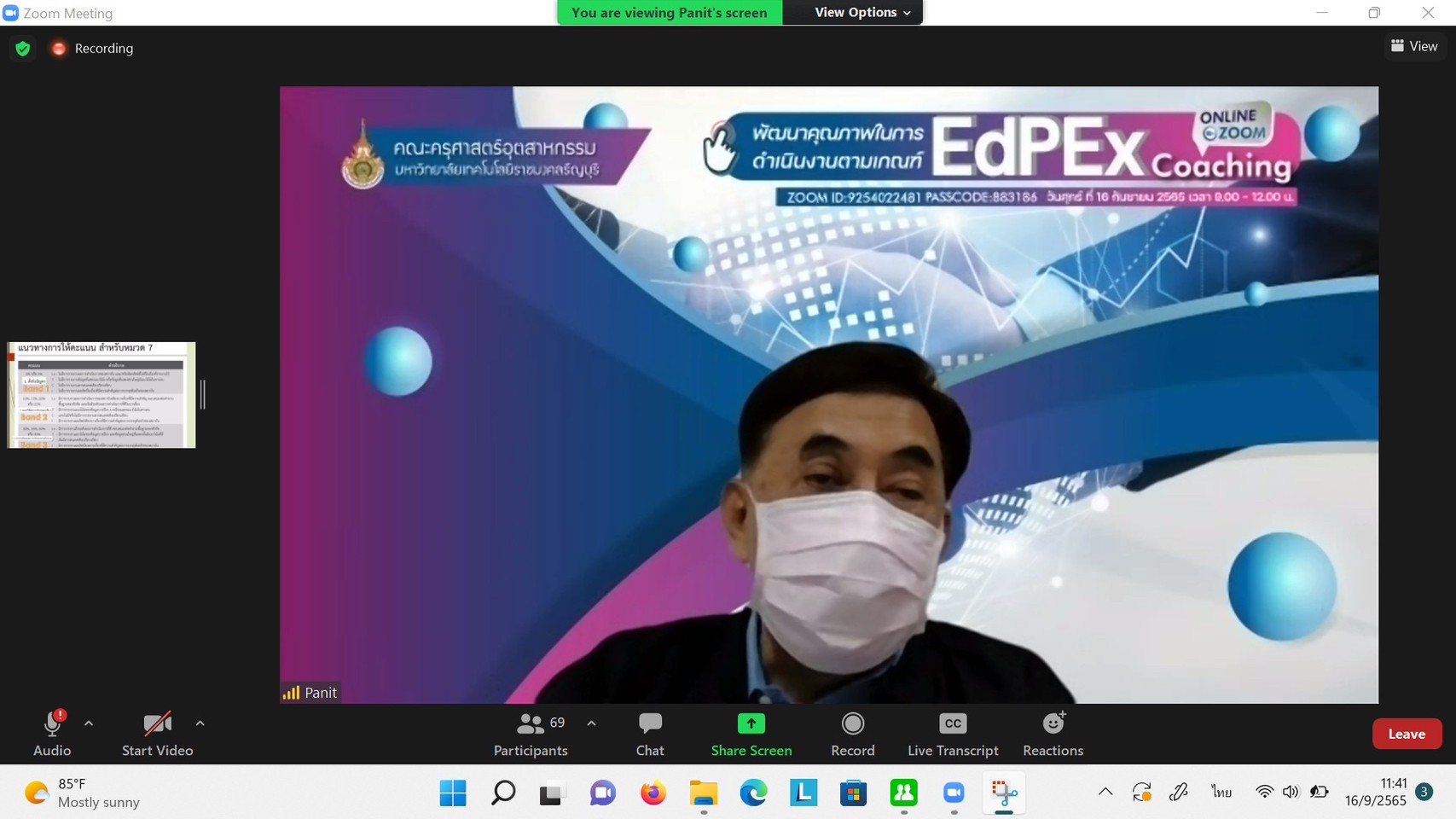Open notifications badge showing 3
Viewport: 1456px width, 819px height.
coord(1424,793)
